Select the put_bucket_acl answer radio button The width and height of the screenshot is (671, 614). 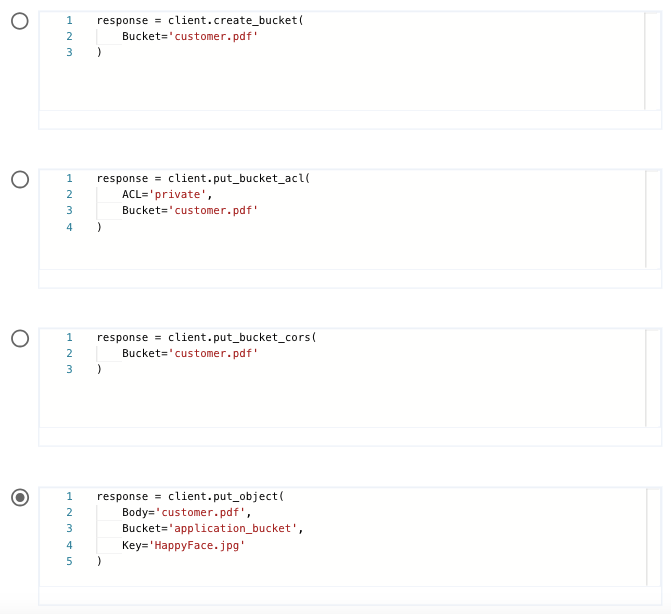point(20,179)
